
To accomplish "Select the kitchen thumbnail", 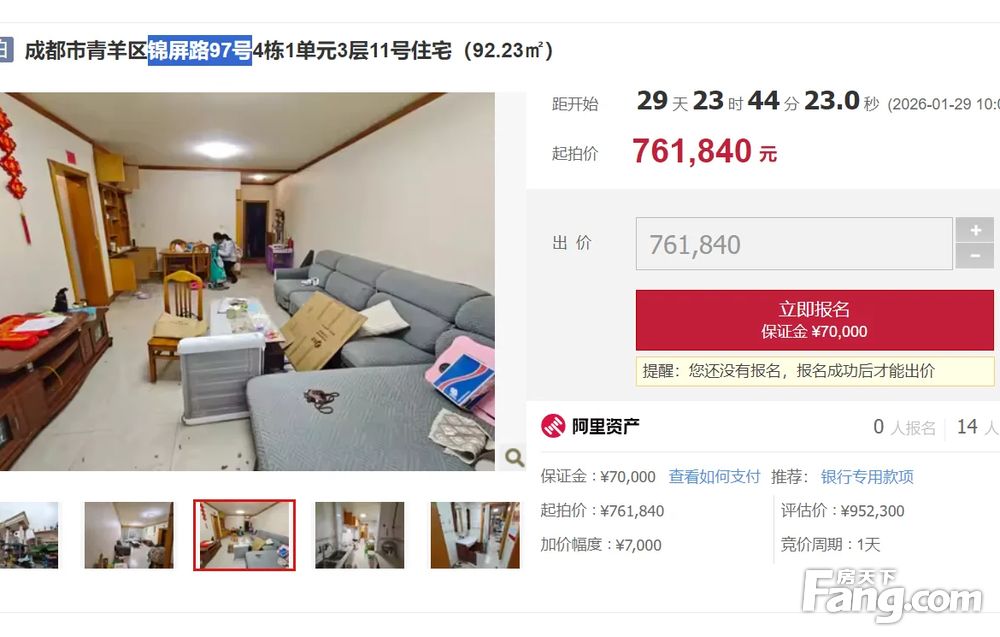I will (360, 535).
